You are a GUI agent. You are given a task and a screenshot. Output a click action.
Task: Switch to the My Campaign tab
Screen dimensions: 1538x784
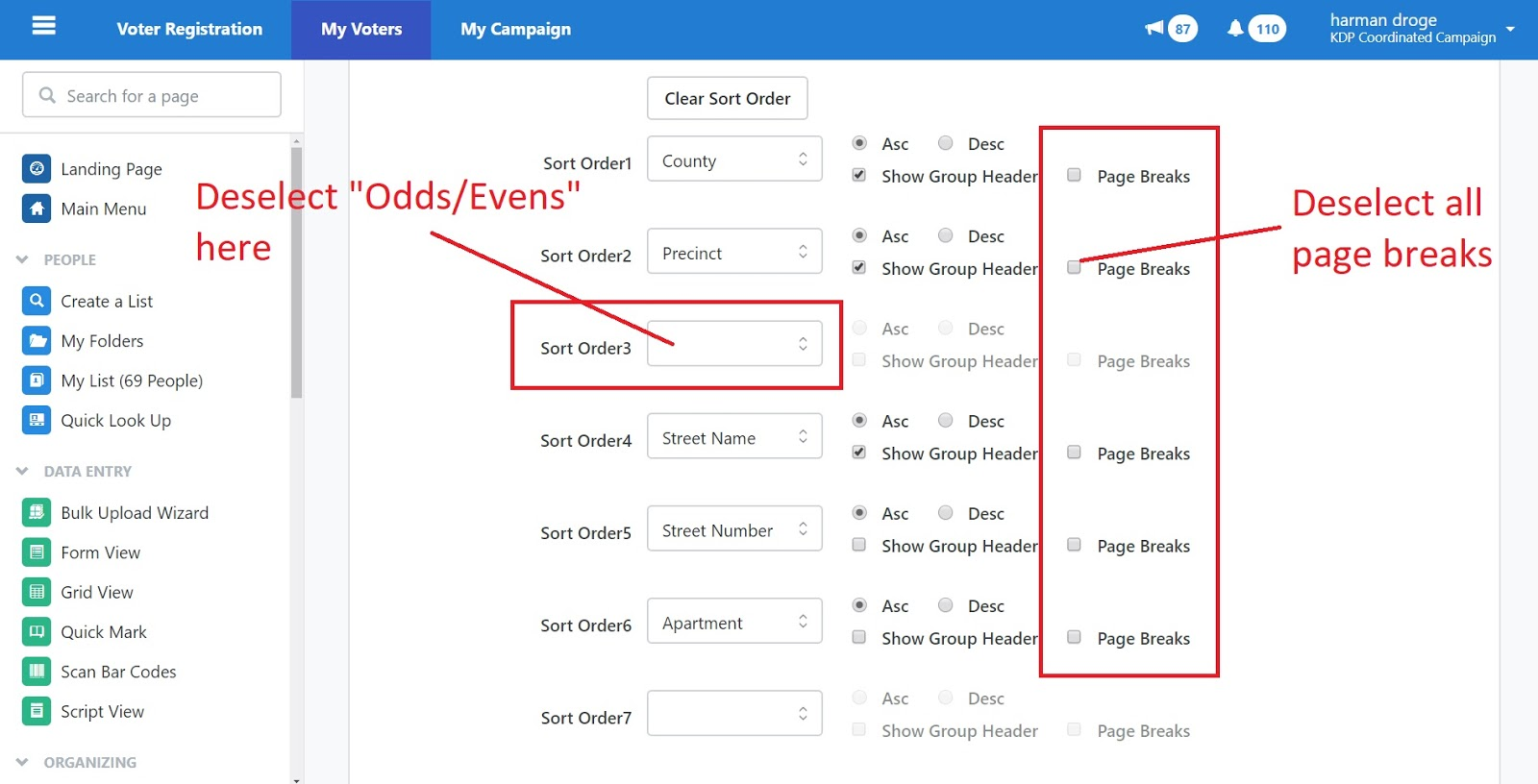coord(515,29)
